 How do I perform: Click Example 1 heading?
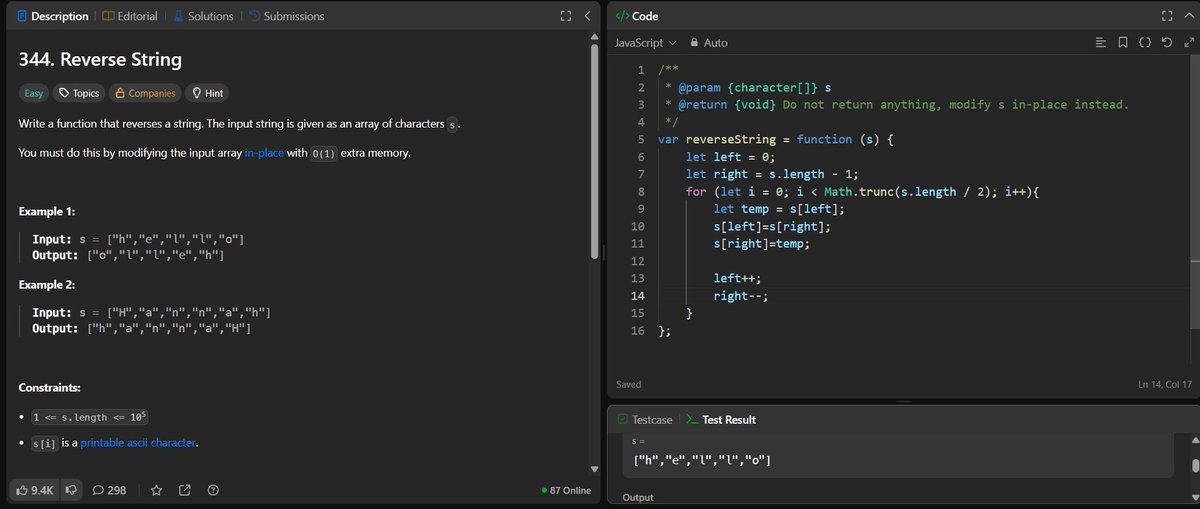click(x=47, y=212)
